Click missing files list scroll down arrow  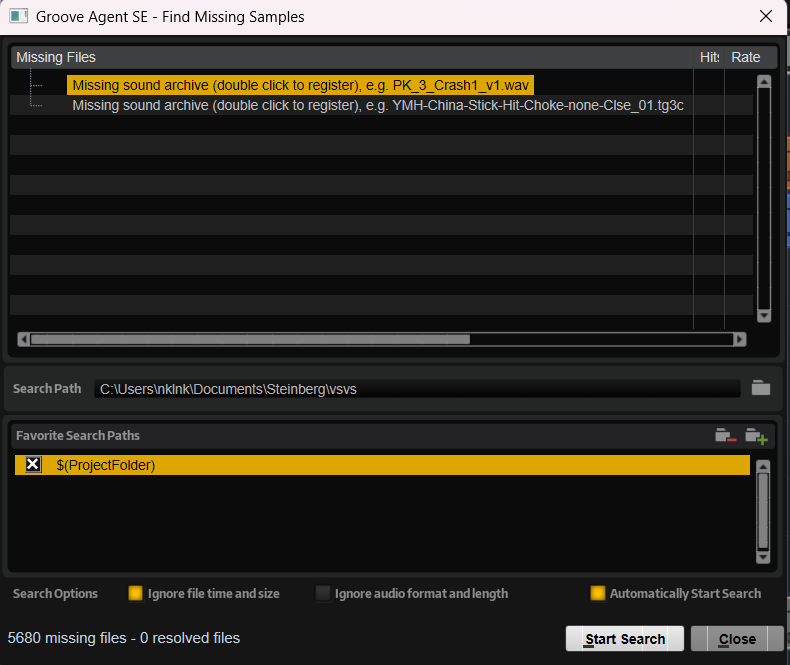point(764,316)
